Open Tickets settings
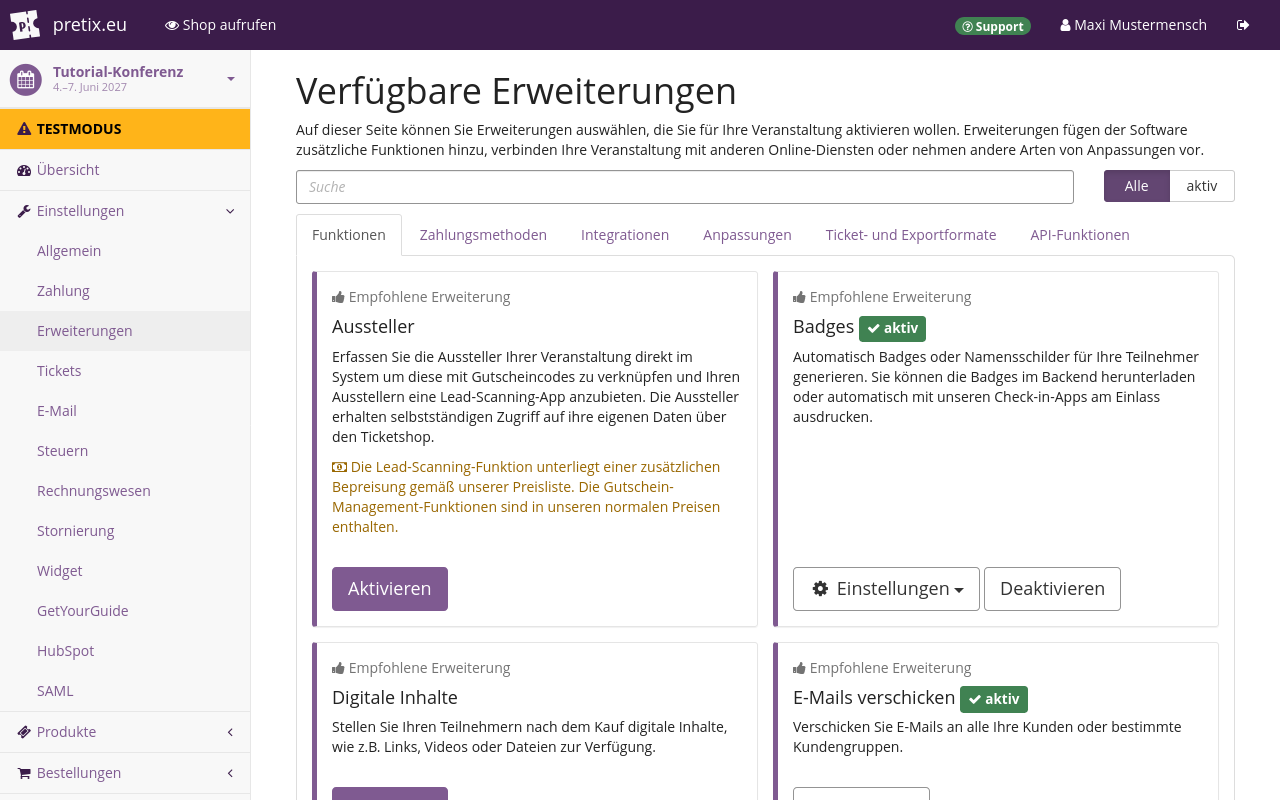The width and height of the screenshot is (1280, 800). coord(125,371)
